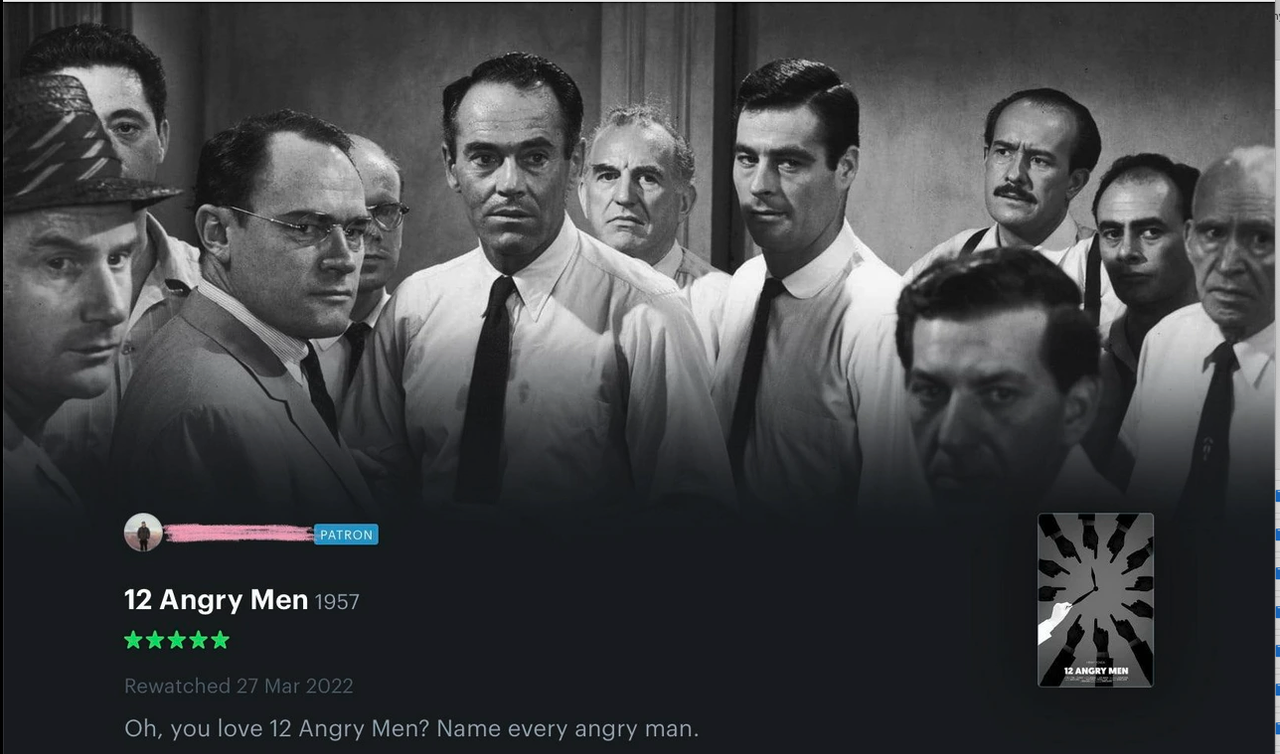Click the first green rating star
Screen dimensions: 1280x754
pyautogui.click(x=133, y=640)
